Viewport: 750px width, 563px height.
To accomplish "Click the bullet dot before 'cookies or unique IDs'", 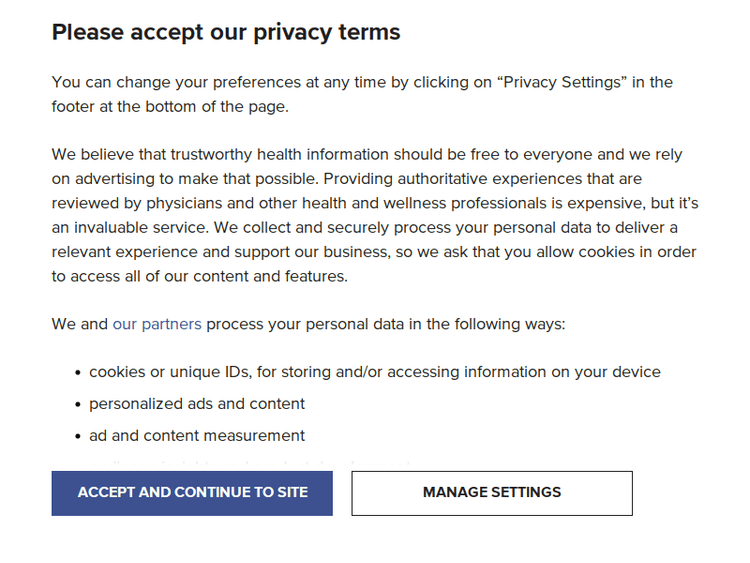I will (78, 373).
